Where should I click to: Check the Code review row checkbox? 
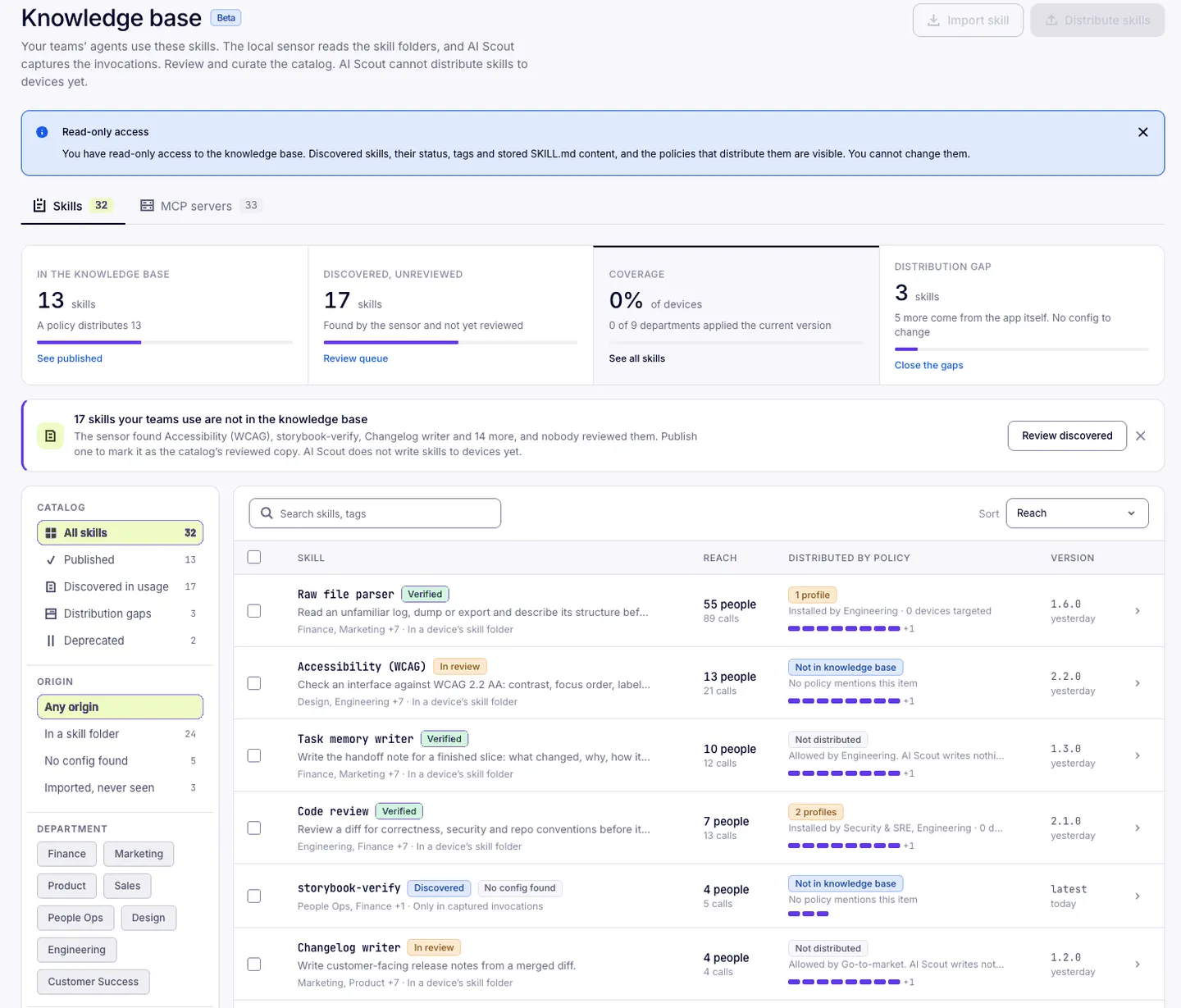(254, 828)
